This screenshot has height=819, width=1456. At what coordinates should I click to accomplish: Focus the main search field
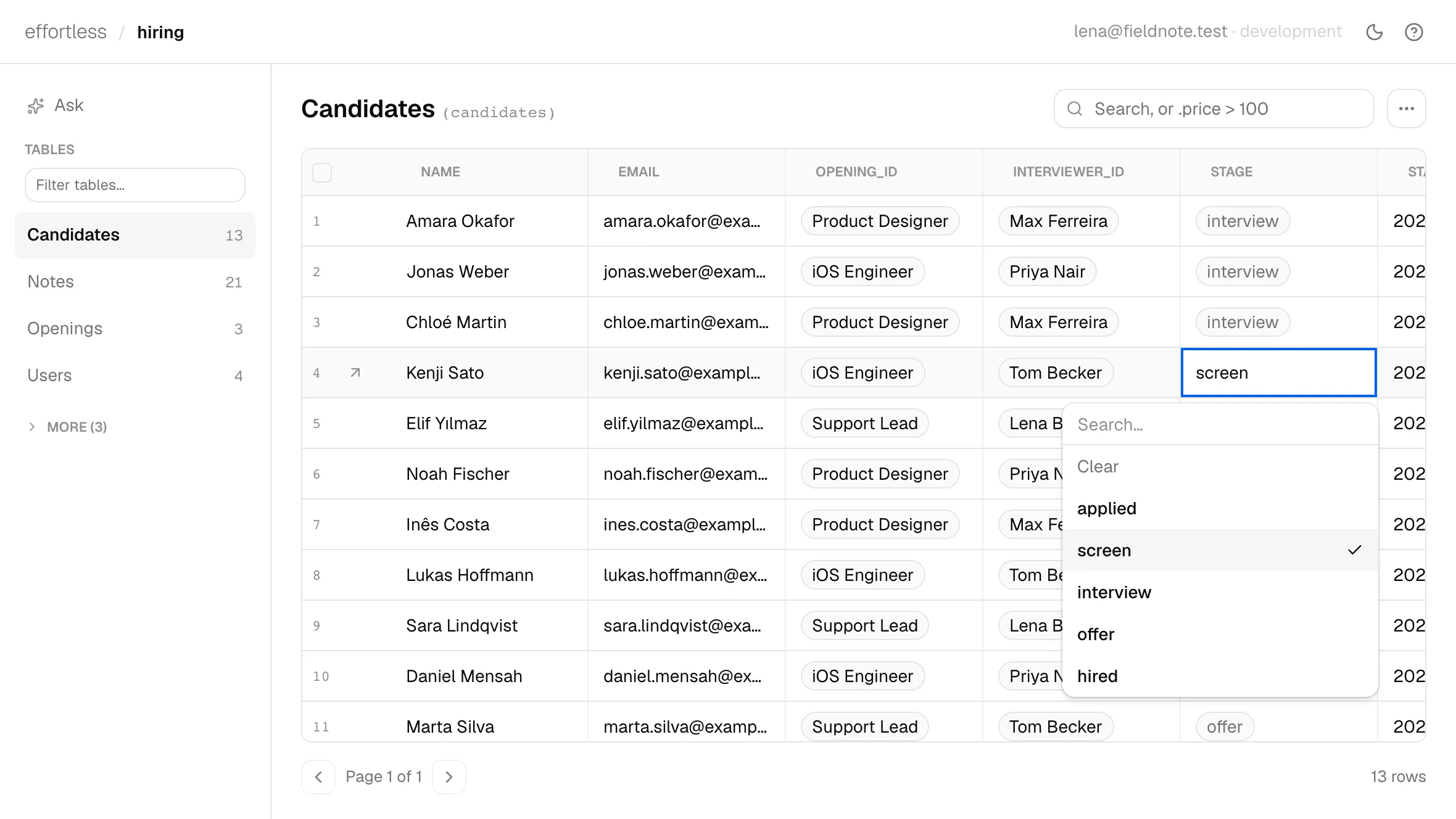(x=1214, y=109)
